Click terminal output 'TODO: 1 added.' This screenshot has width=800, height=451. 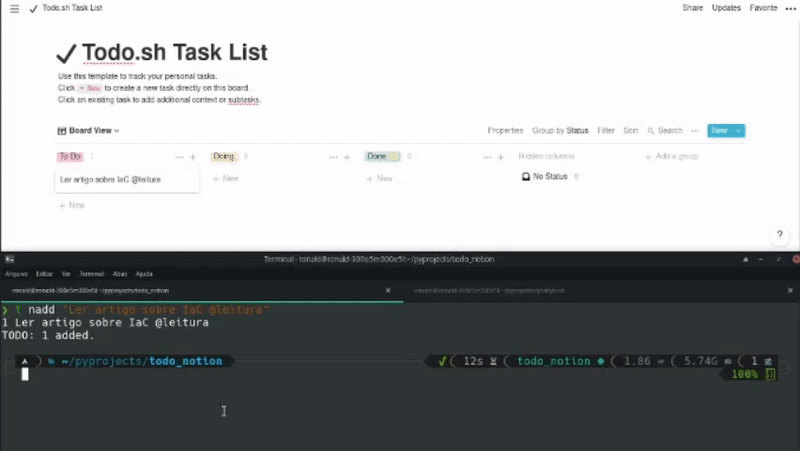click(x=48, y=336)
